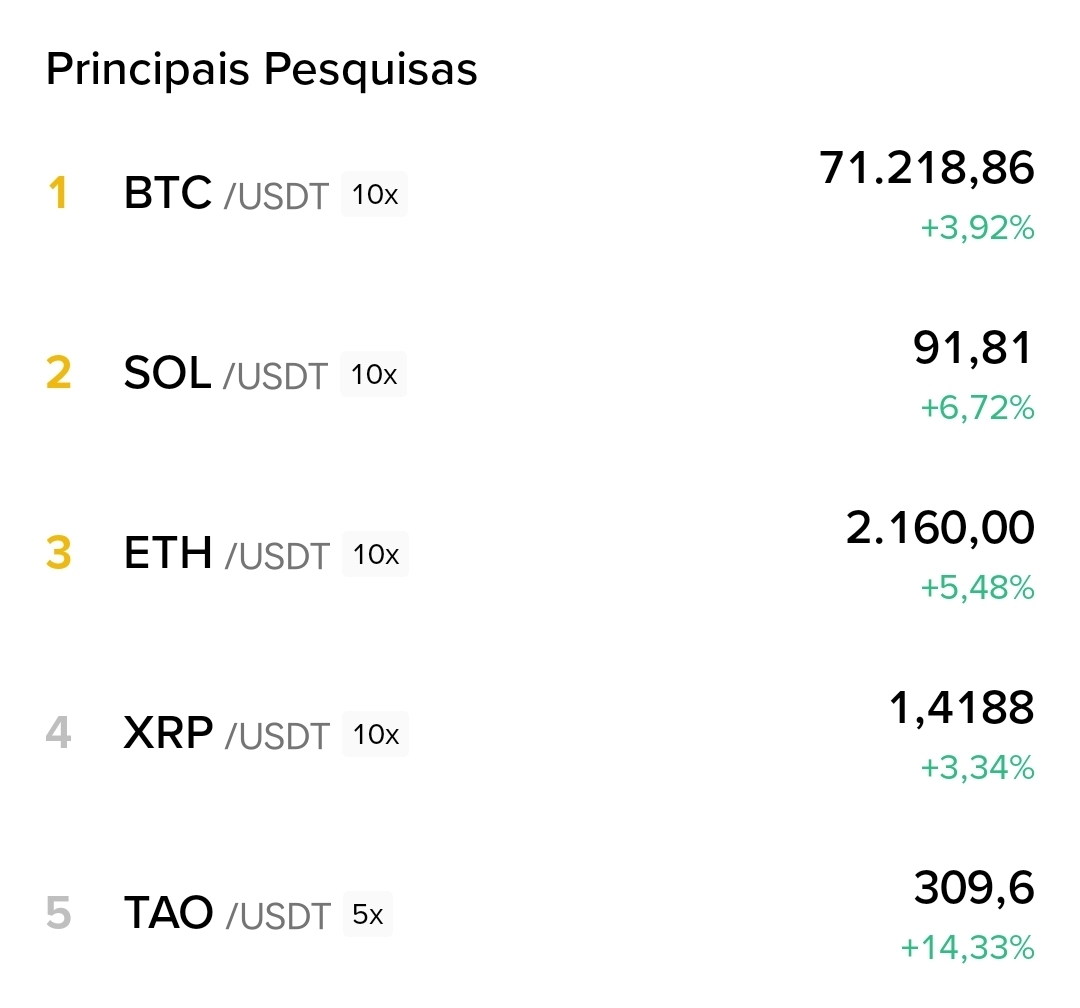Select rank number 5 in the list
1080x1008 pixels.
58,913
